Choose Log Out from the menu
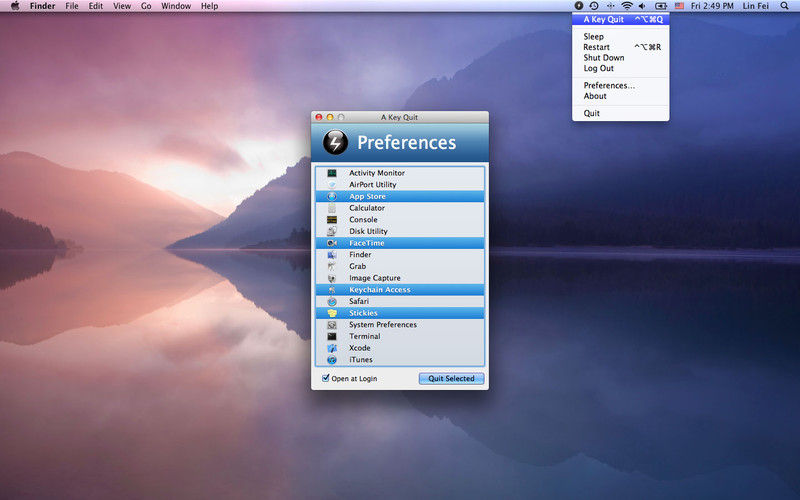 (620, 68)
